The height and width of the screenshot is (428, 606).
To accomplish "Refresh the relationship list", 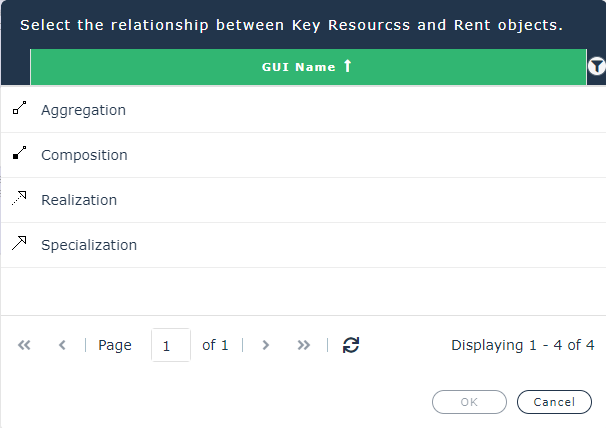I will [351, 345].
